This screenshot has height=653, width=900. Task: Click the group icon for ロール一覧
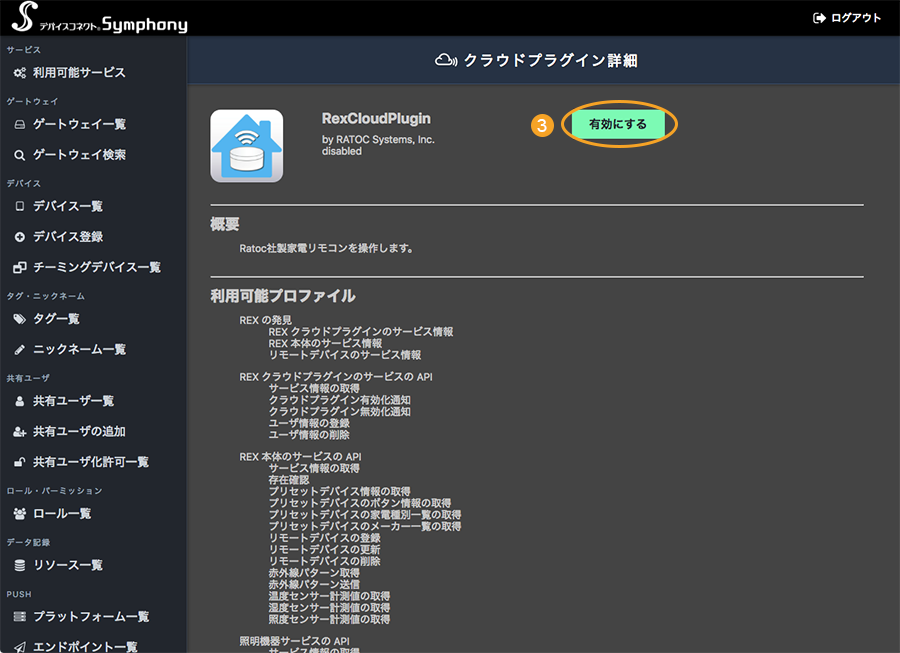coord(20,514)
